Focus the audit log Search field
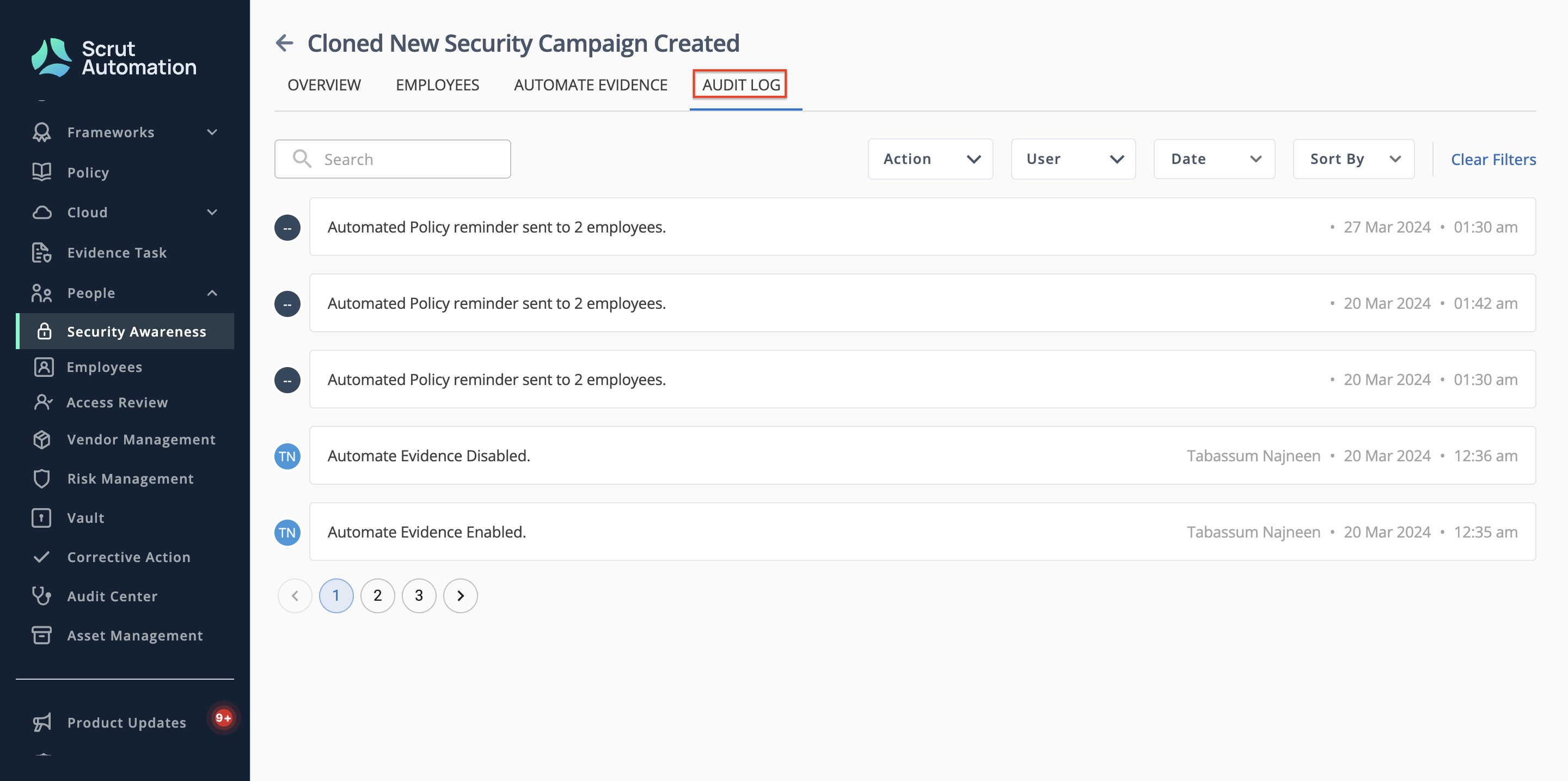 (x=393, y=159)
